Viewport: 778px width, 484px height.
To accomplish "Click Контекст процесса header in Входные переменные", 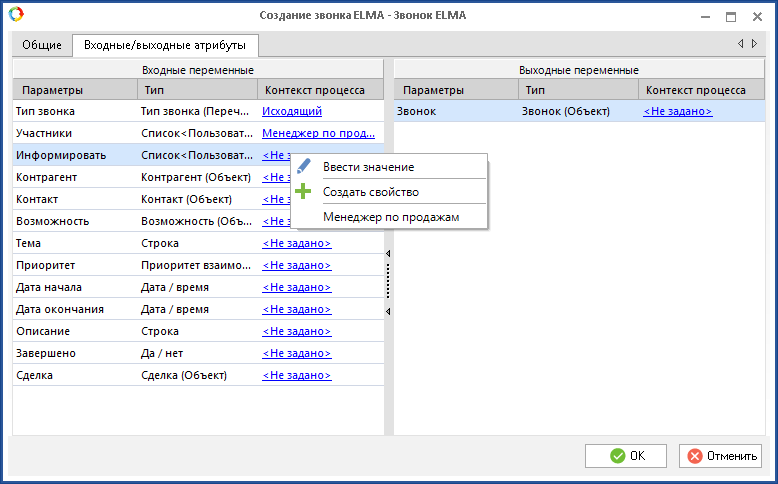I will point(321,90).
